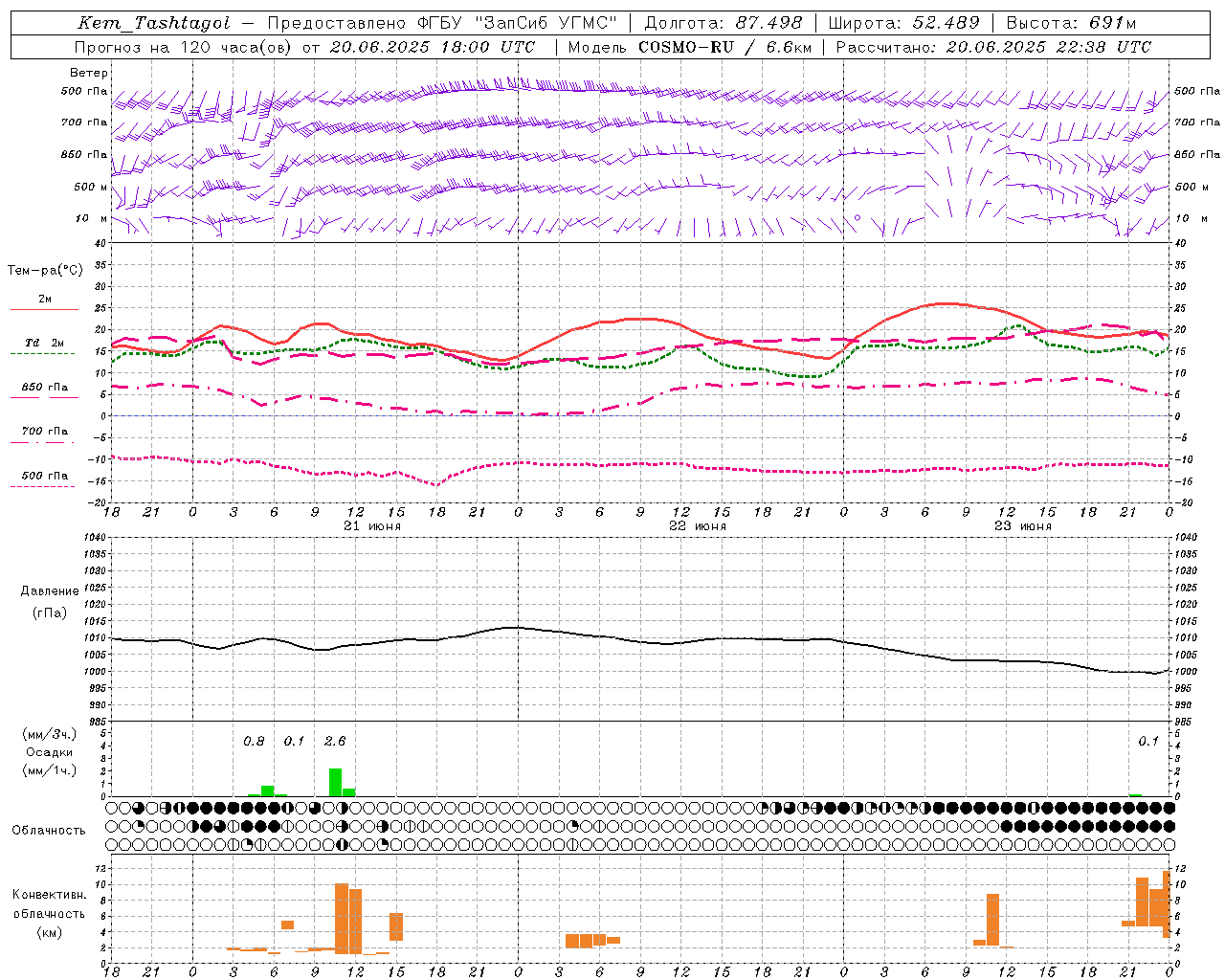Click the precipitation amount "2.6"
Viewport: 1225px width, 980px height.
tap(335, 742)
